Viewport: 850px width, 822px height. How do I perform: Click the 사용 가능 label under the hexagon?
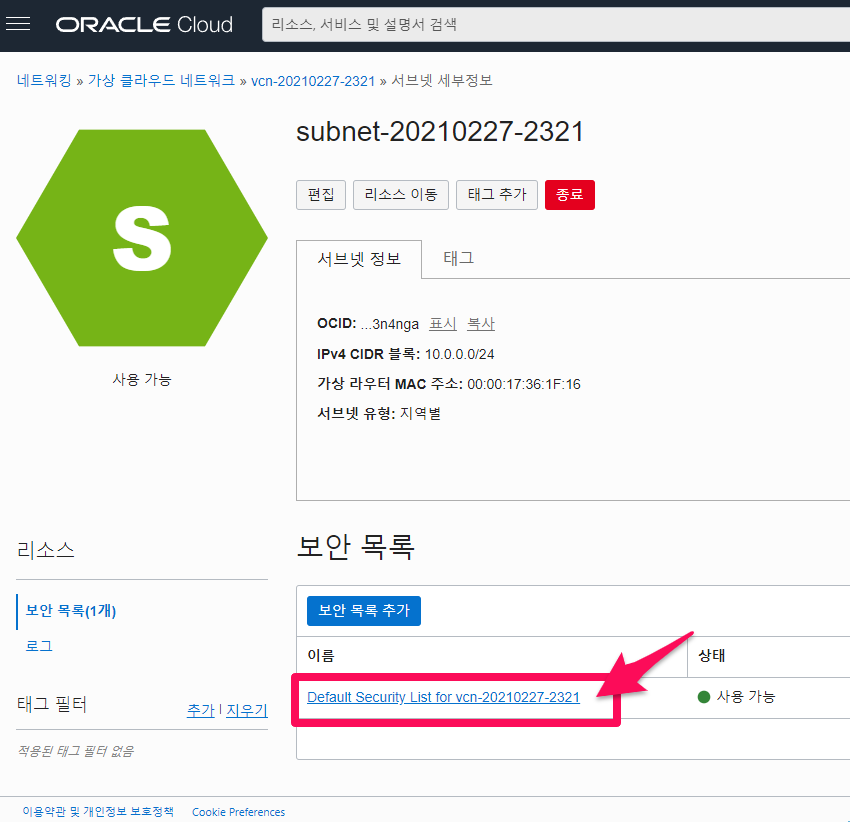142,380
